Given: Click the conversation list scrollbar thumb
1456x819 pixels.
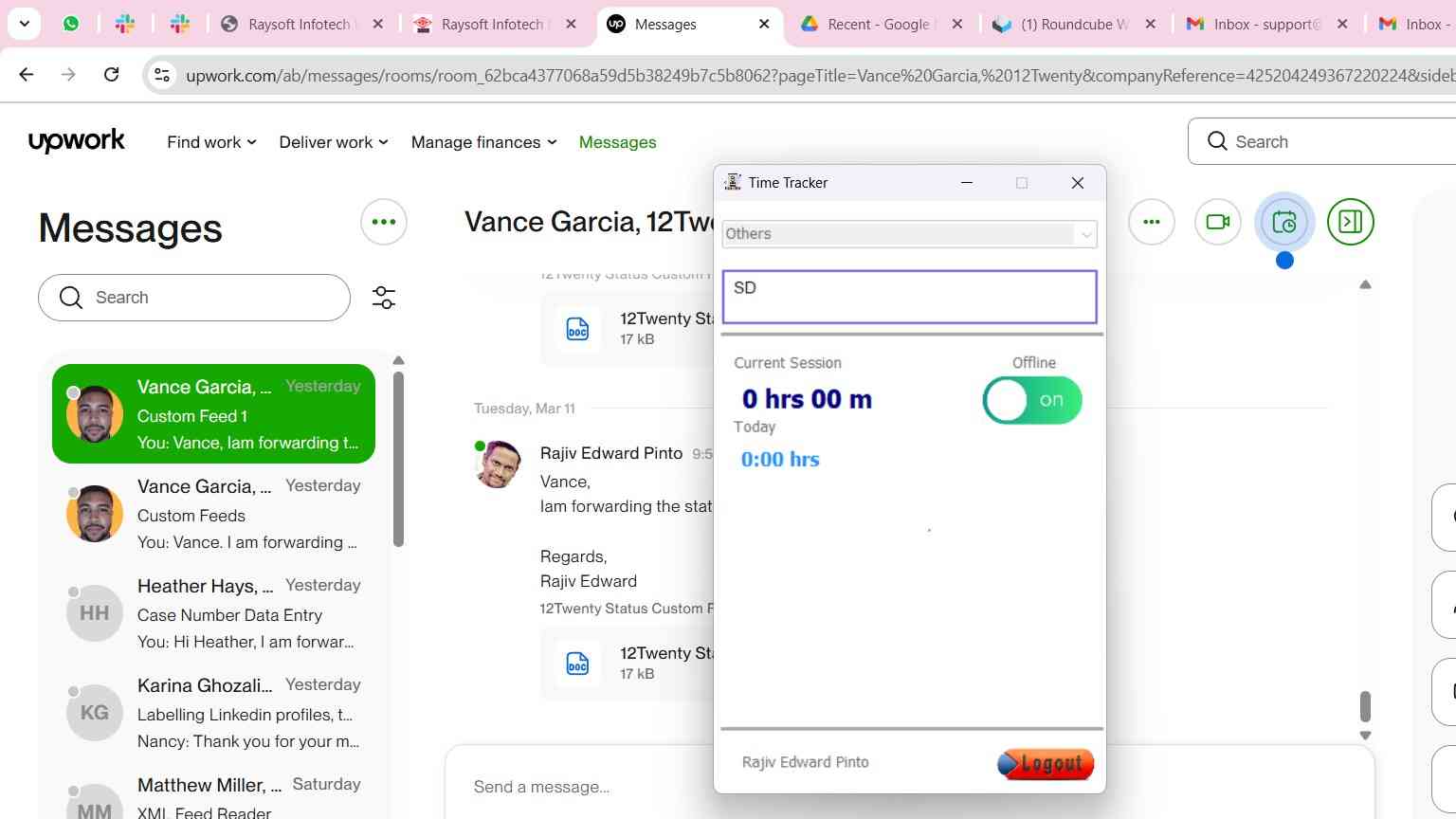Looking at the screenshot, I should pyautogui.click(x=398, y=460).
